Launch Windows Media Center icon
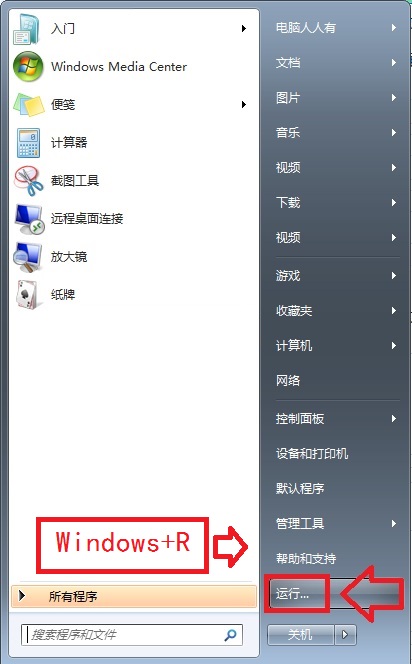This screenshot has width=412, height=664. tap(28, 66)
